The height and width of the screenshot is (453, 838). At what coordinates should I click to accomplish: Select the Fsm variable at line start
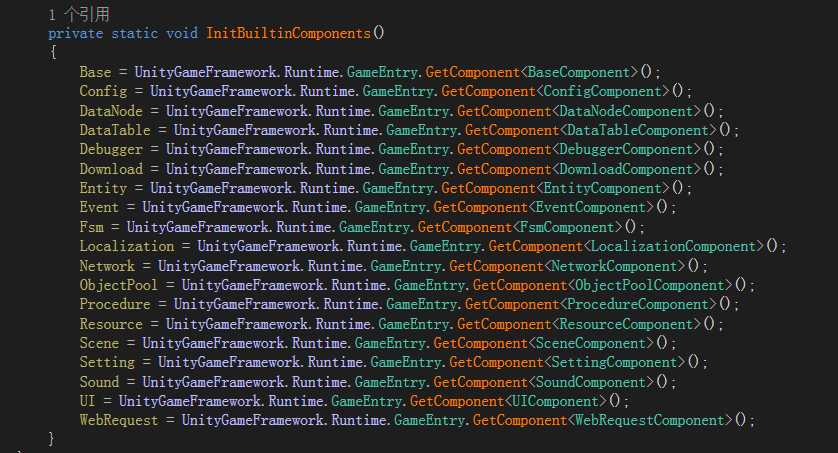[91, 227]
